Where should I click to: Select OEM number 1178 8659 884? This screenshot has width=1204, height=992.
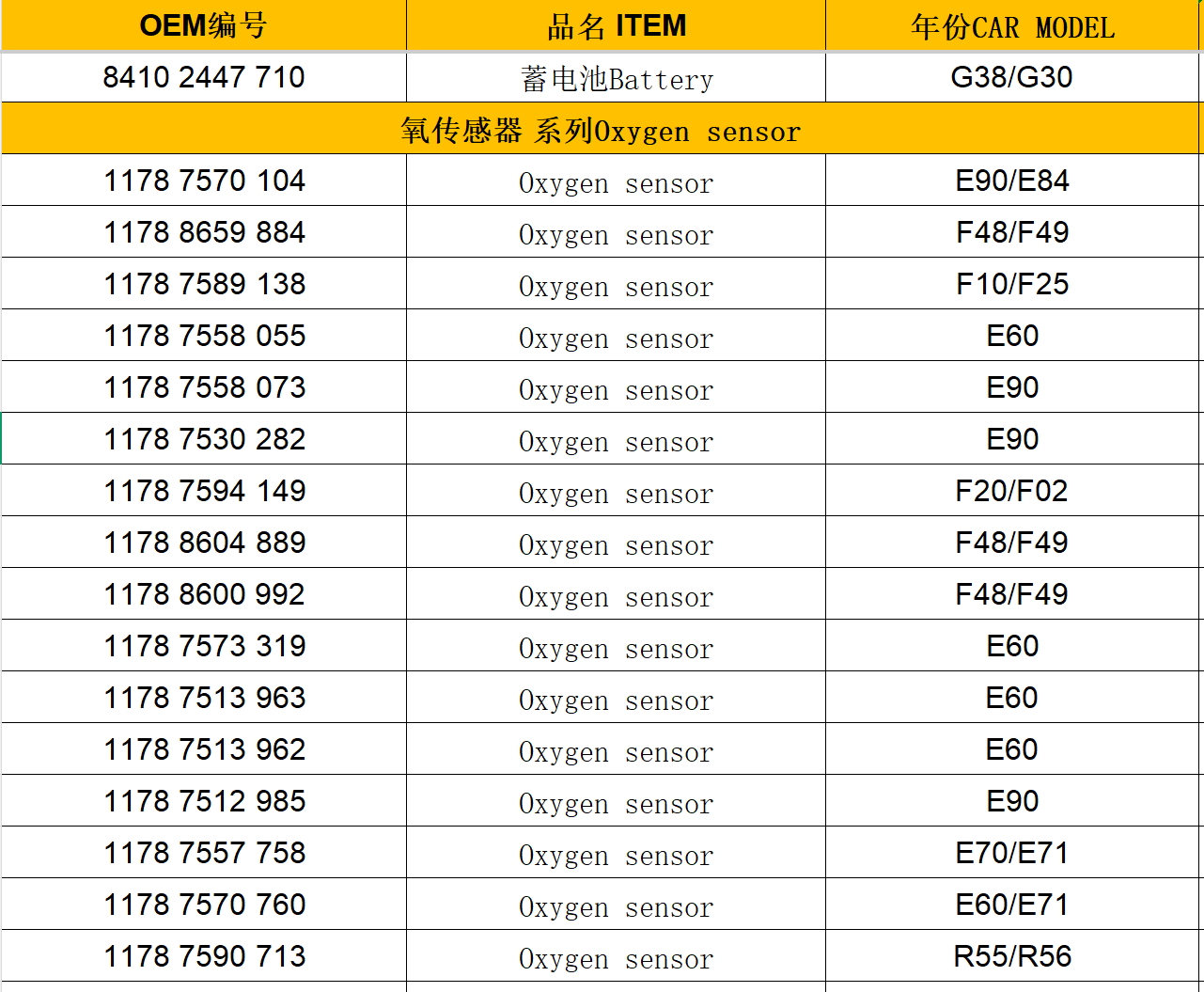pyautogui.click(x=204, y=232)
